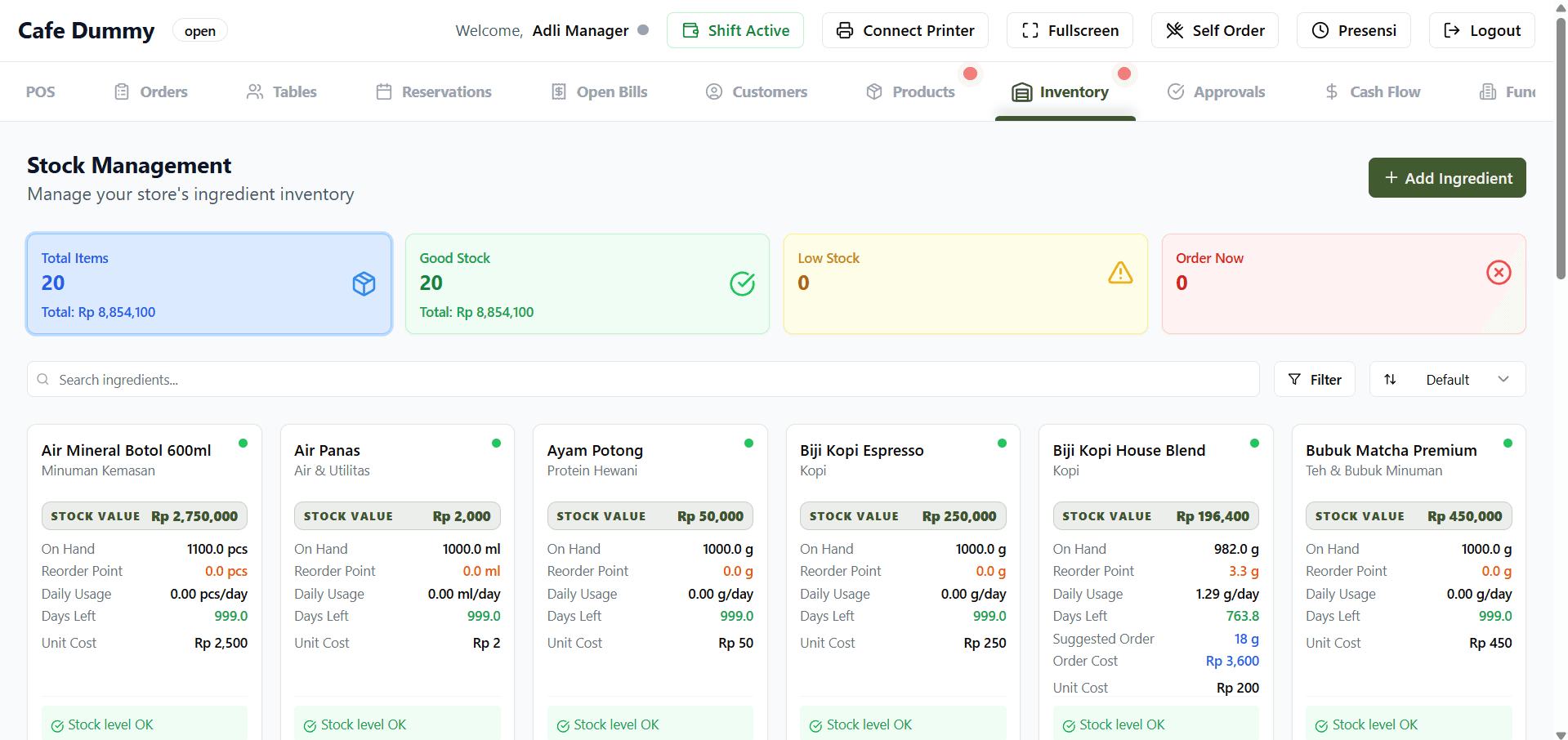The width and height of the screenshot is (1568, 740).
Task: Click the Add Ingredient button
Action: (1447, 178)
